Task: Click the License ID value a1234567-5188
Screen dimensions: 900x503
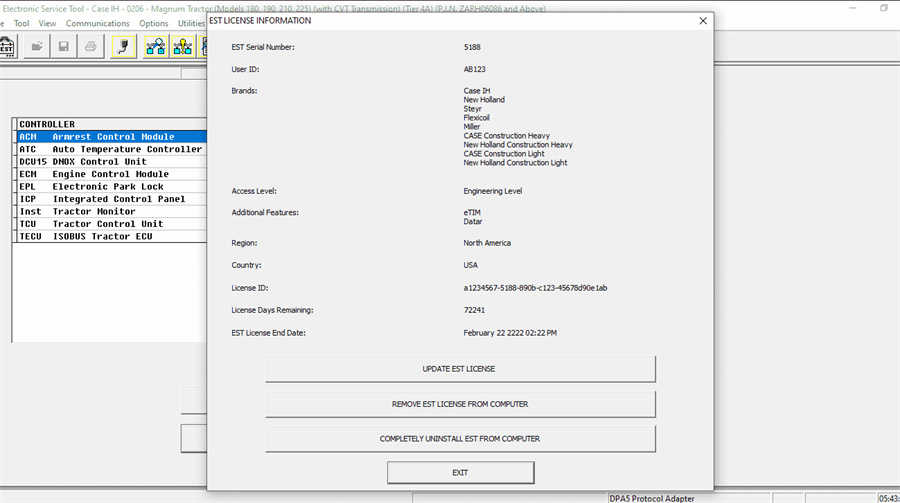Action: pyautogui.click(x=535, y=288)
